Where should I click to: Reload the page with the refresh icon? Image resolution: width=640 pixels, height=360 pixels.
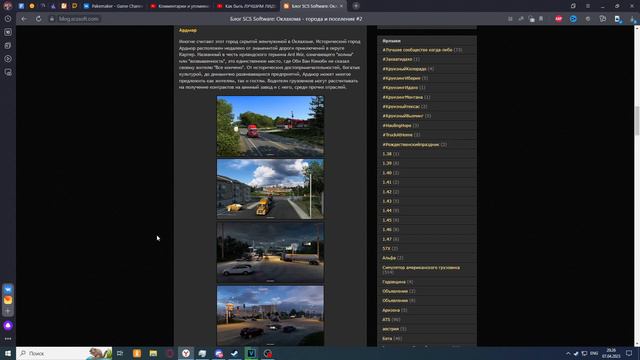[x=38, y=19]
